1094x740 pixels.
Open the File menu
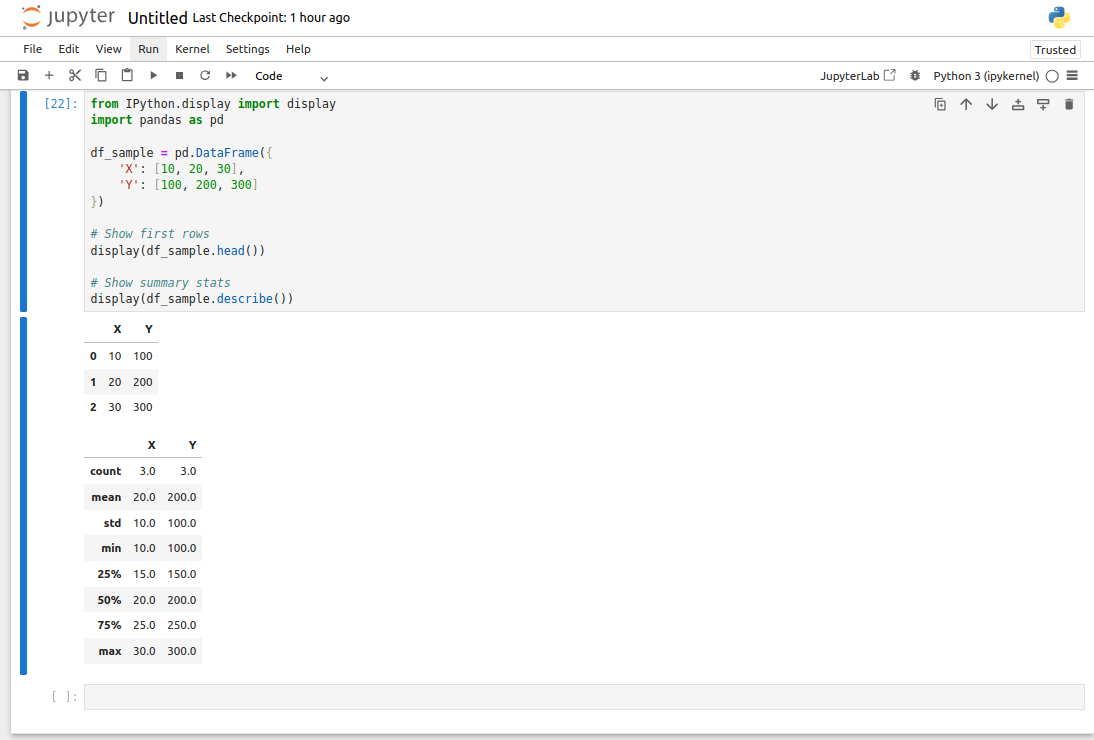[x=32, y=49]
